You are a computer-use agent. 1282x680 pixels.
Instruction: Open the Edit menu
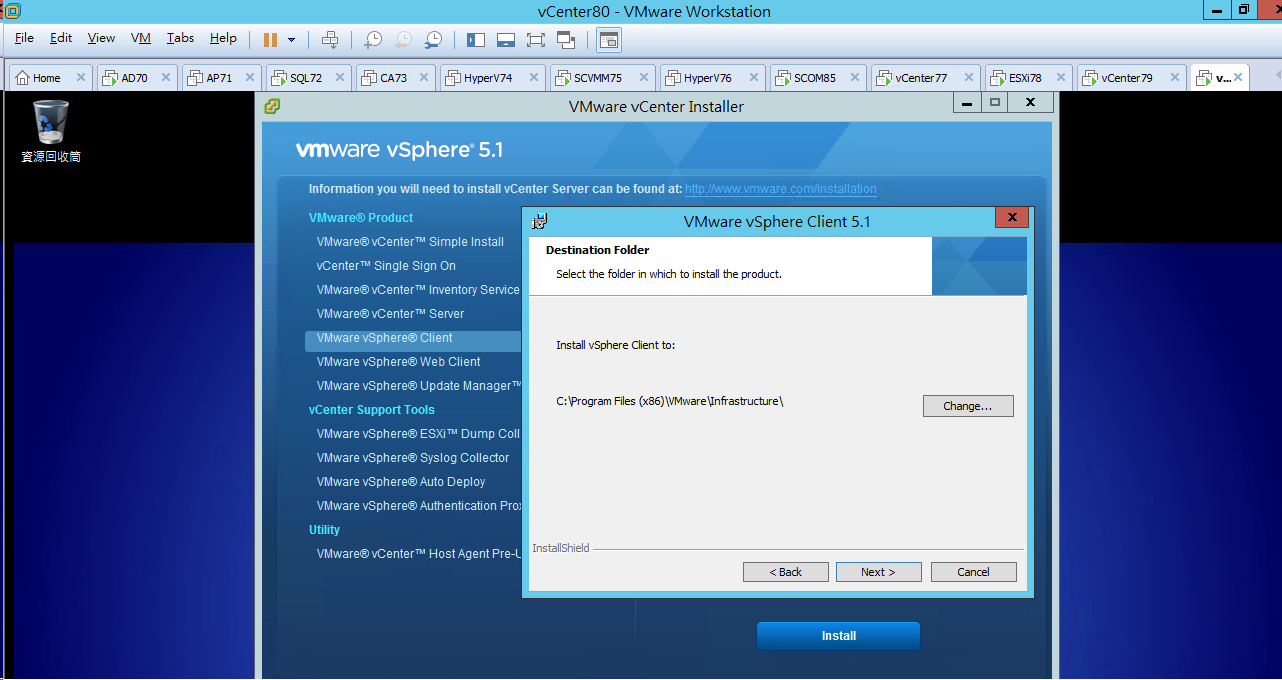point(61,38)
